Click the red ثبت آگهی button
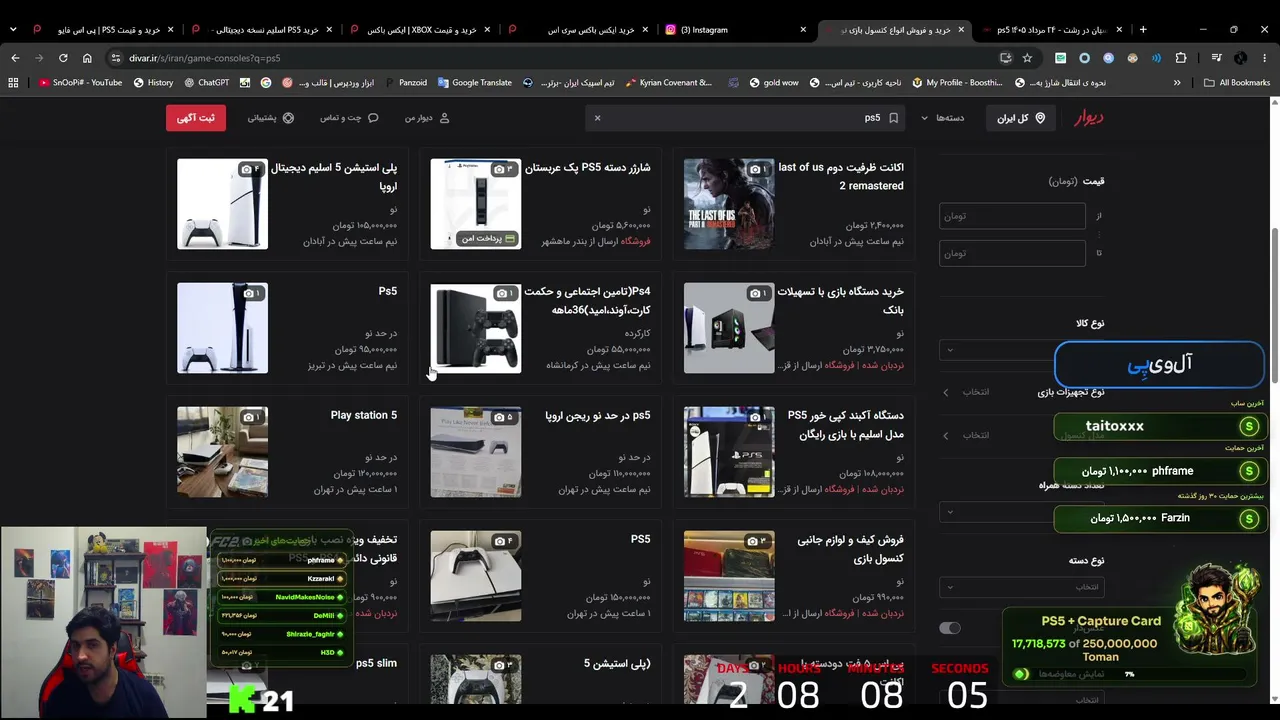The width and height of the screenshot is (1280, 720). pyautogui.click(x=196, y=118)
